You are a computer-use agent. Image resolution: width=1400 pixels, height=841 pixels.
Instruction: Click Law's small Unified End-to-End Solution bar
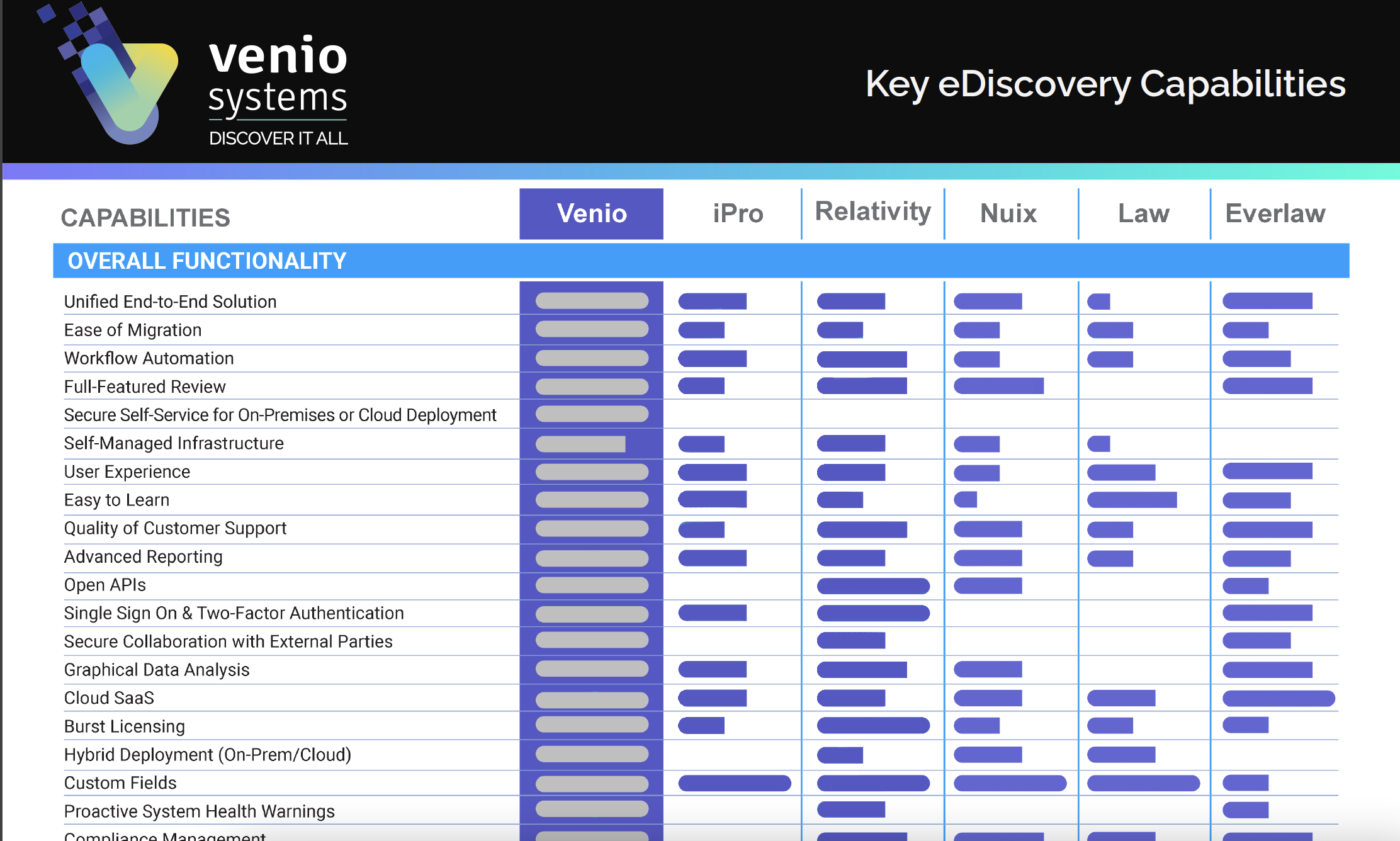pos(1098,302)
